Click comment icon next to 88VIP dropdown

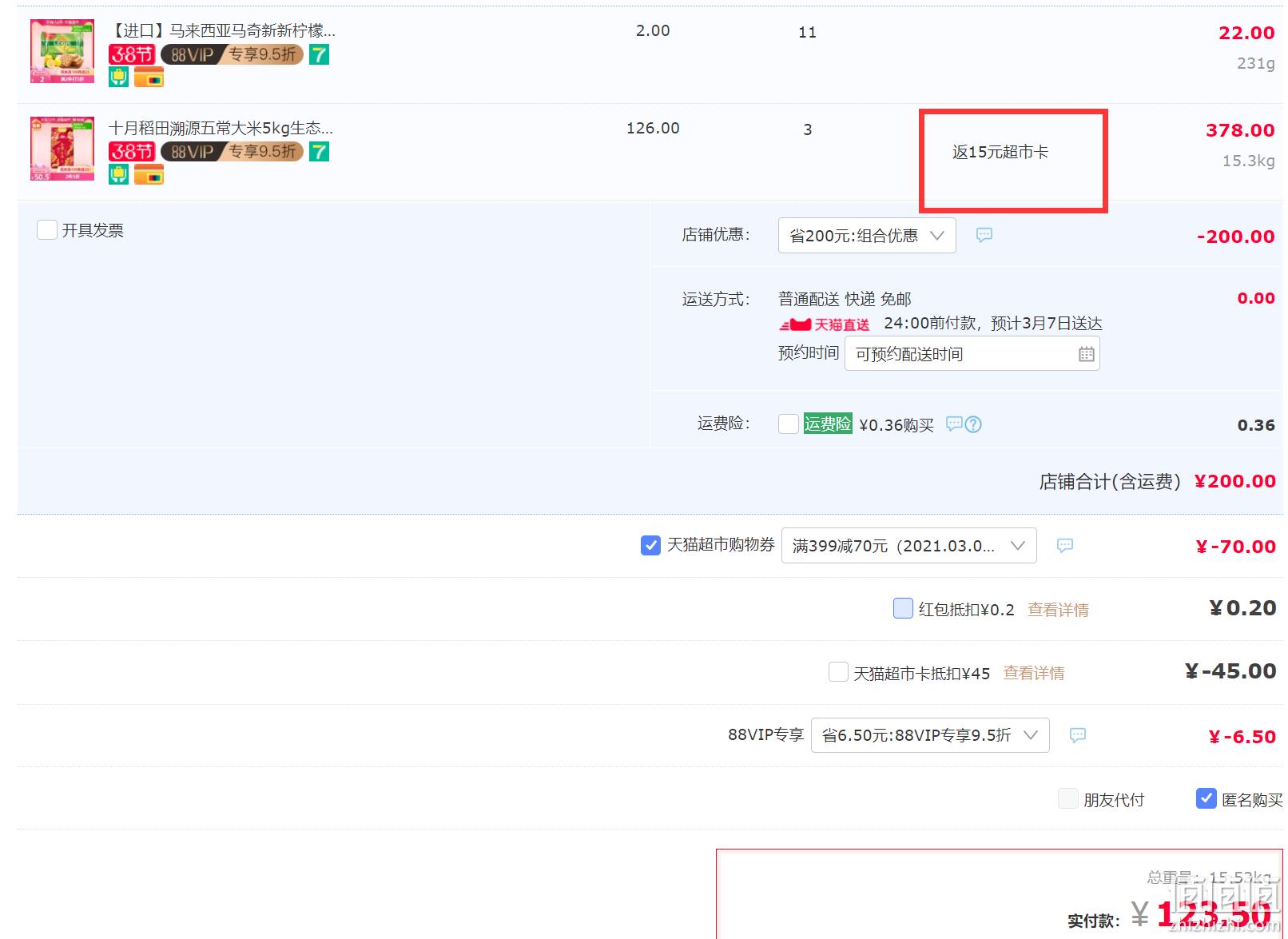coord(1078,734)
